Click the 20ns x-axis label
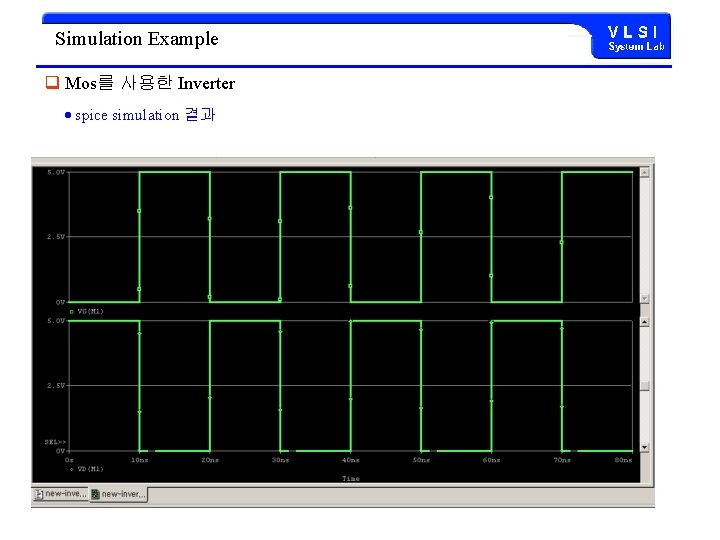Image resolution: width=720 pixels, height=540 pixels. tap(210, 460)
